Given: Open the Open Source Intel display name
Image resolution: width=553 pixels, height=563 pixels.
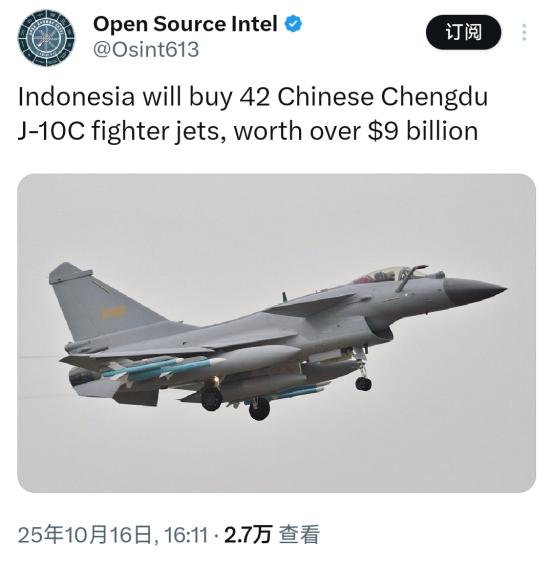Looking at the screenshot, I should (x=185, y=24).
